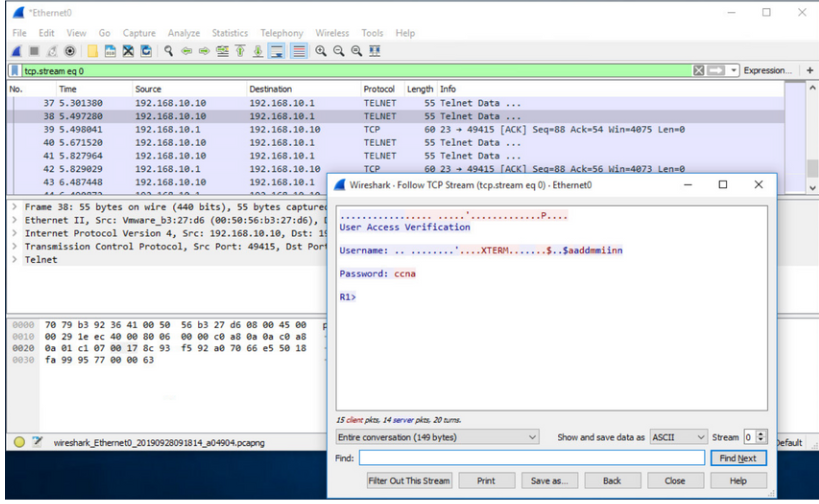Toggle auto-scroll during live capture
The height and width of the screenshot is (504, 819).
click(x=275, y=50)
